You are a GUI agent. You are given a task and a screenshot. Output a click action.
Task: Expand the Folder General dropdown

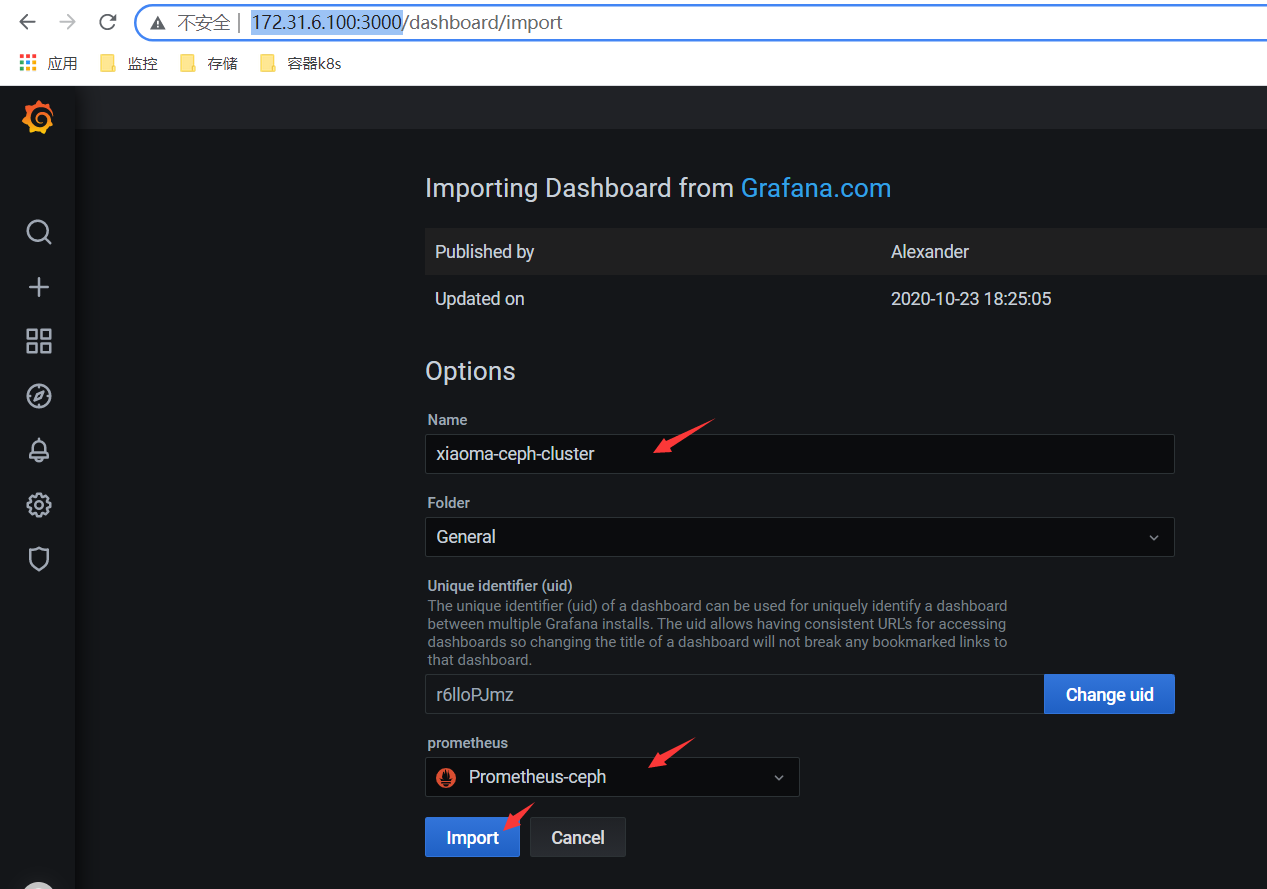pyautogui.click(x=799, y=537)
